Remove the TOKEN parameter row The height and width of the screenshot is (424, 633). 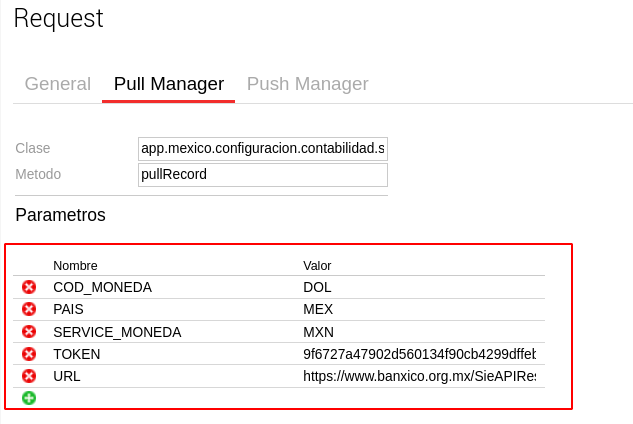(x=29, y=354)
